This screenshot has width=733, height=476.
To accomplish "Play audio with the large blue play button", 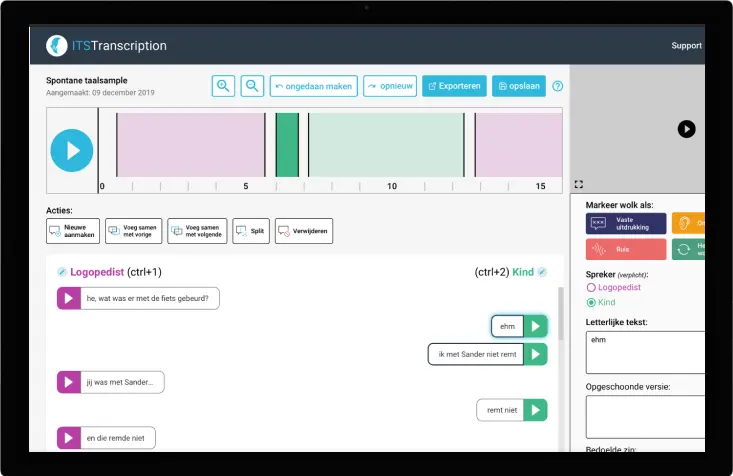I will (x=72, y=150).
